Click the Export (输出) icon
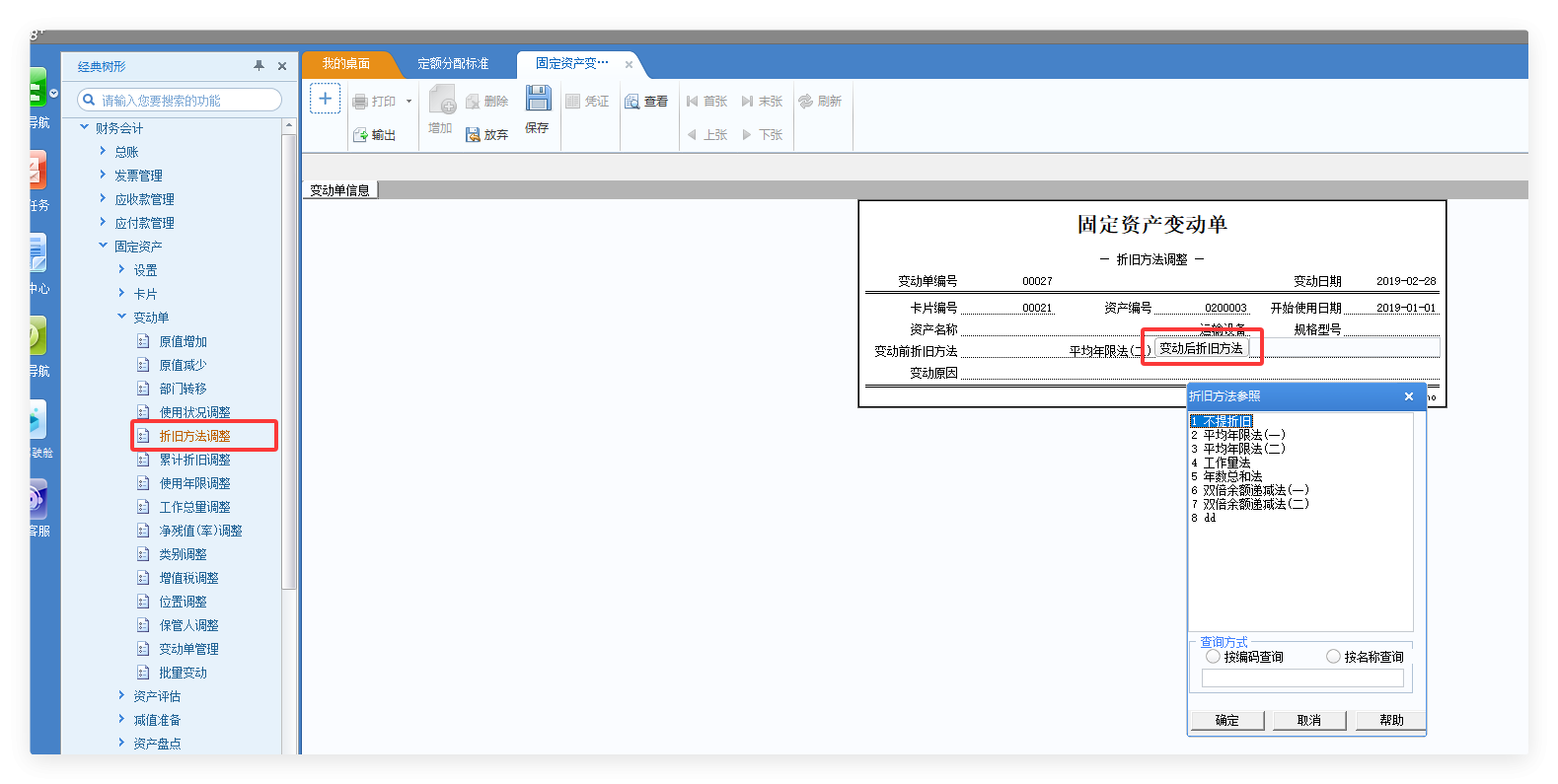The image size is (1558, 784). point(361,135)
